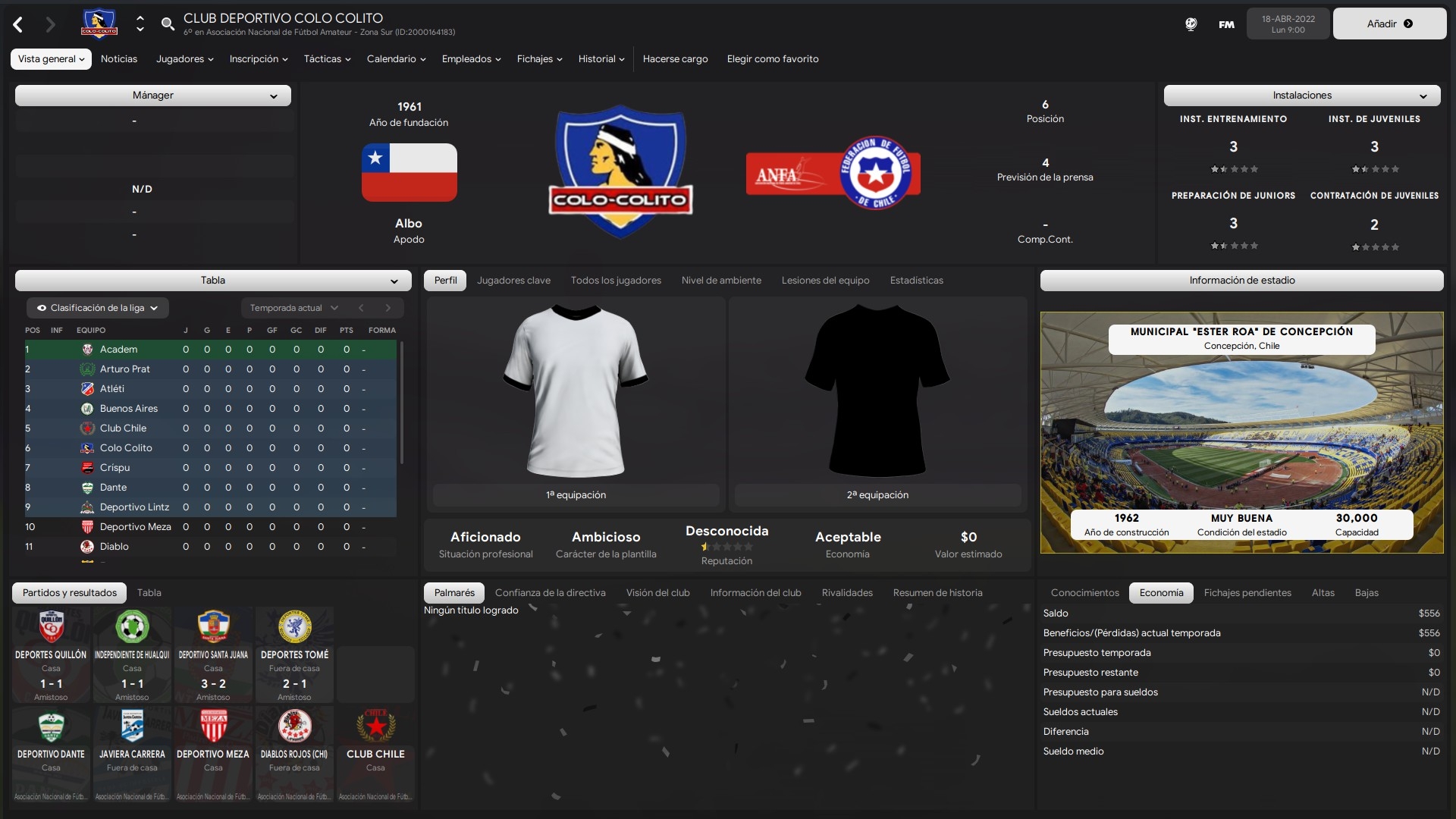This screenshot has height=819, width=1456.
Task: Click the Chile flag icon
Action: pos(409,172)
